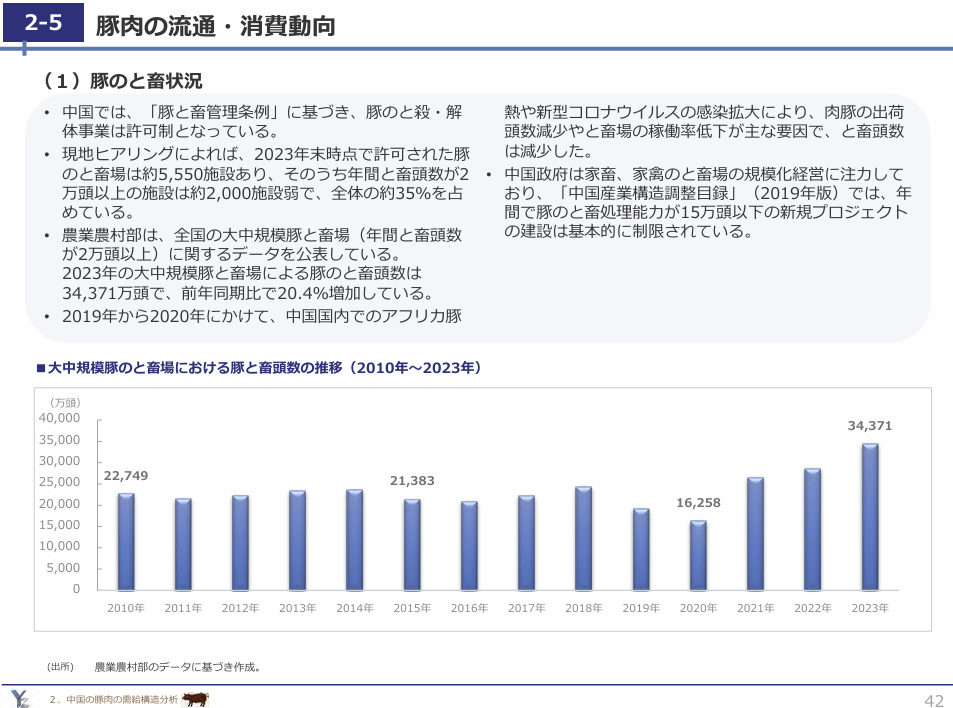Screen dimensions: 953x708
Task: Click the 2015年 bar
Action: click(x=412, y=545)
